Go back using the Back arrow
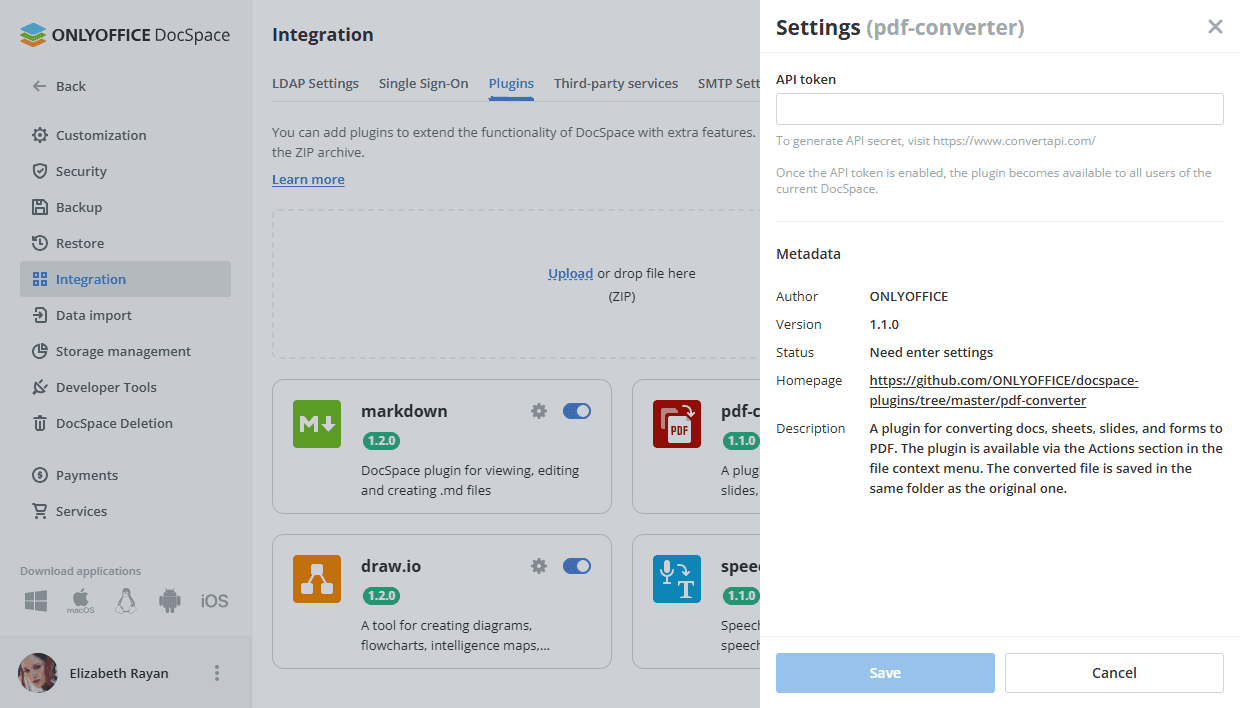The image size is (1240, 708). tap(59, 86)
